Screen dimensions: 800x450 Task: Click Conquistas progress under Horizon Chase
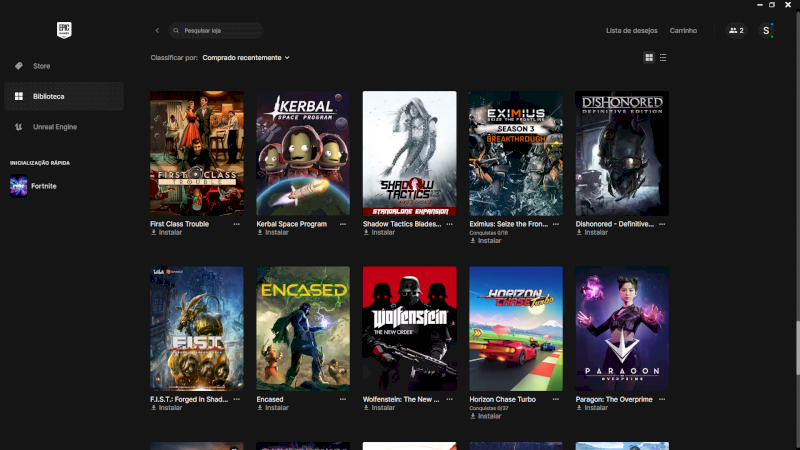489,409
